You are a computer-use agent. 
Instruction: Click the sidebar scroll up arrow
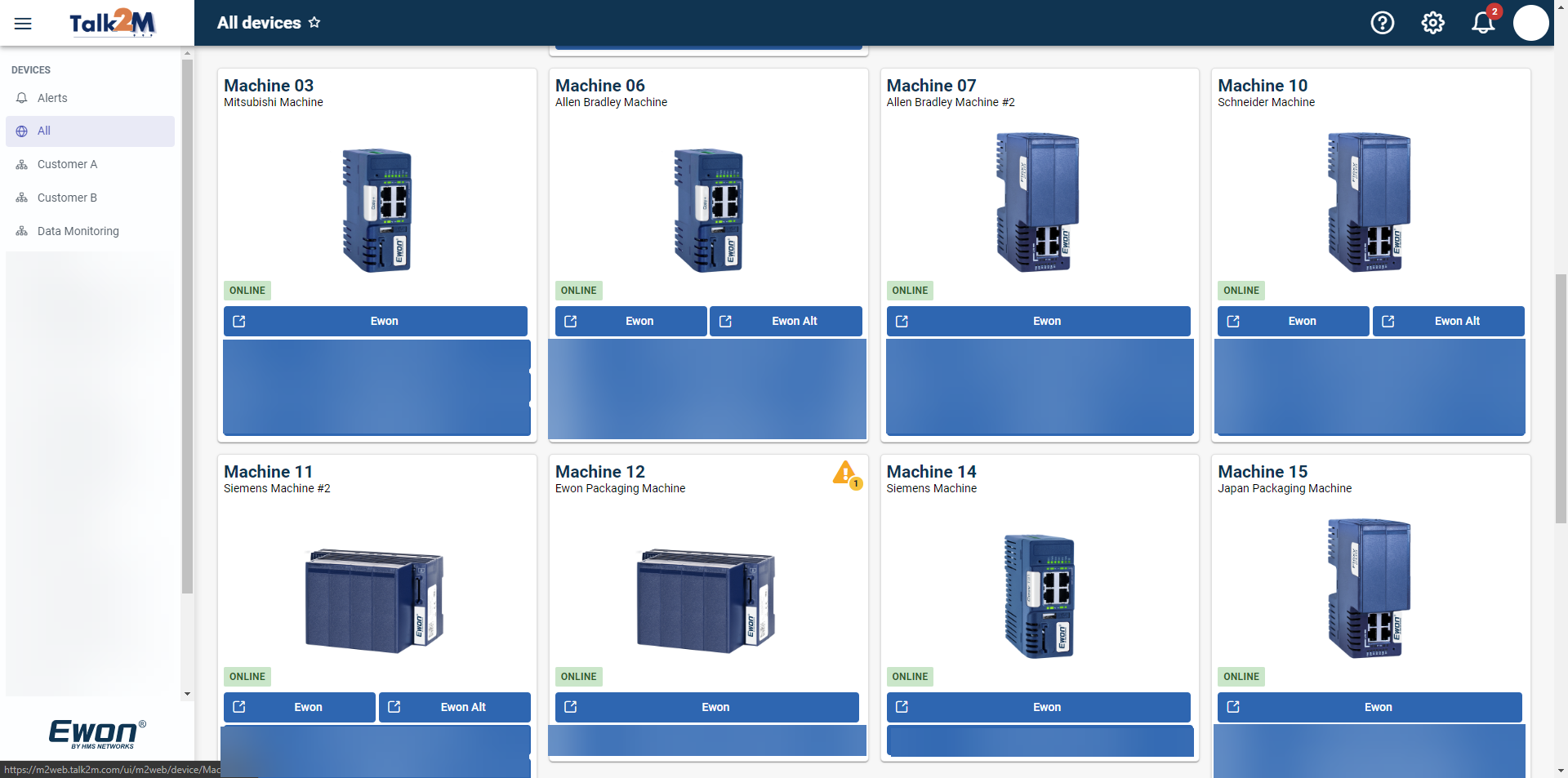(187, 53)
